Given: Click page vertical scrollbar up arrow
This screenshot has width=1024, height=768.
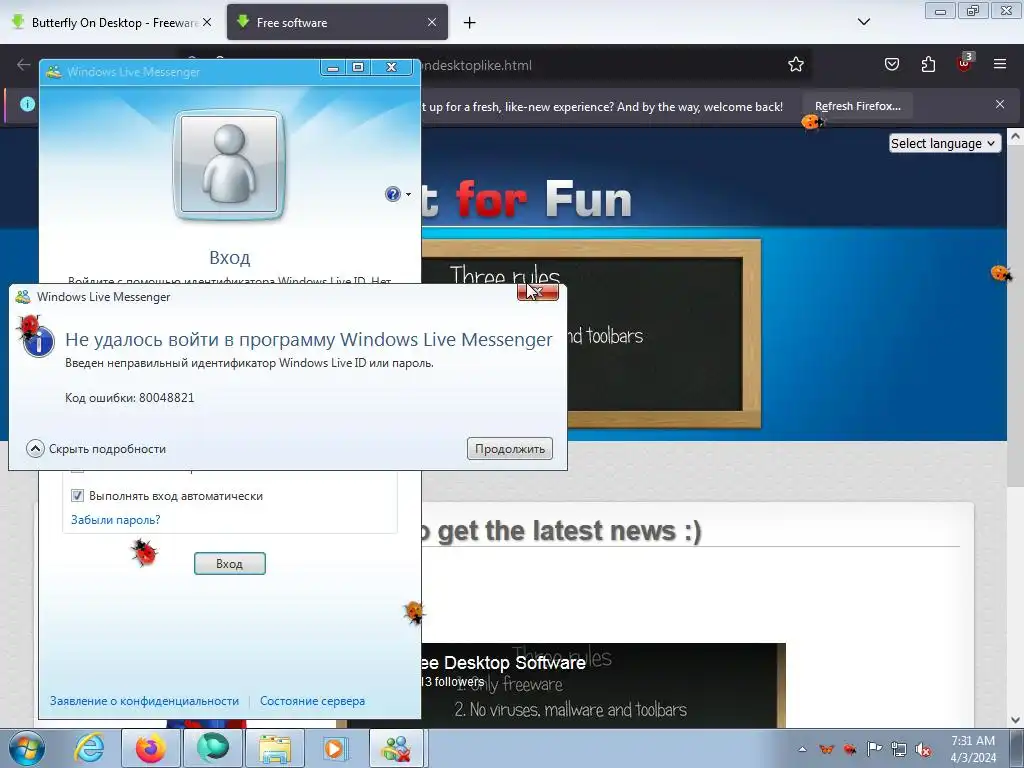Looking at the screenshot, I should 1016,137.
